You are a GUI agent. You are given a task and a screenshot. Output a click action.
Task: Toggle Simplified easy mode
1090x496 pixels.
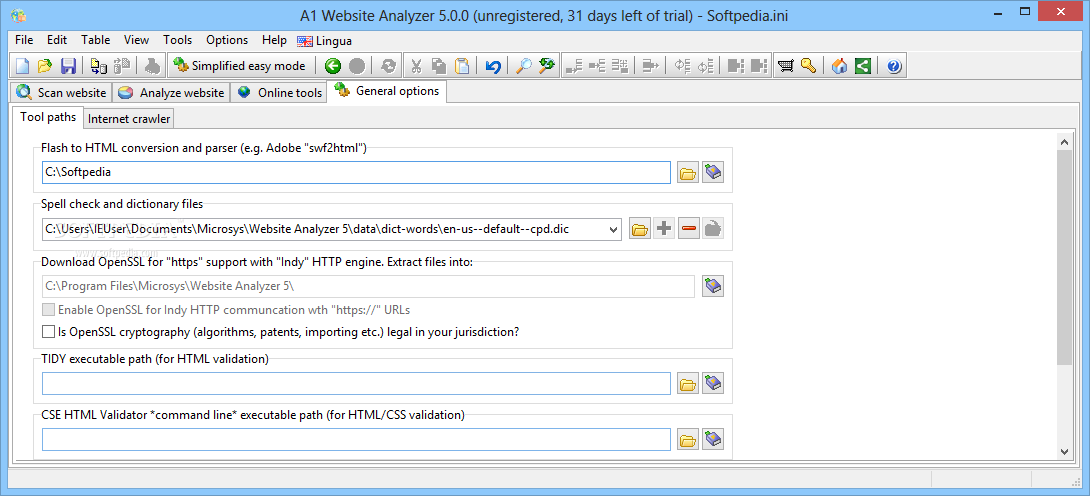point(239,66)
